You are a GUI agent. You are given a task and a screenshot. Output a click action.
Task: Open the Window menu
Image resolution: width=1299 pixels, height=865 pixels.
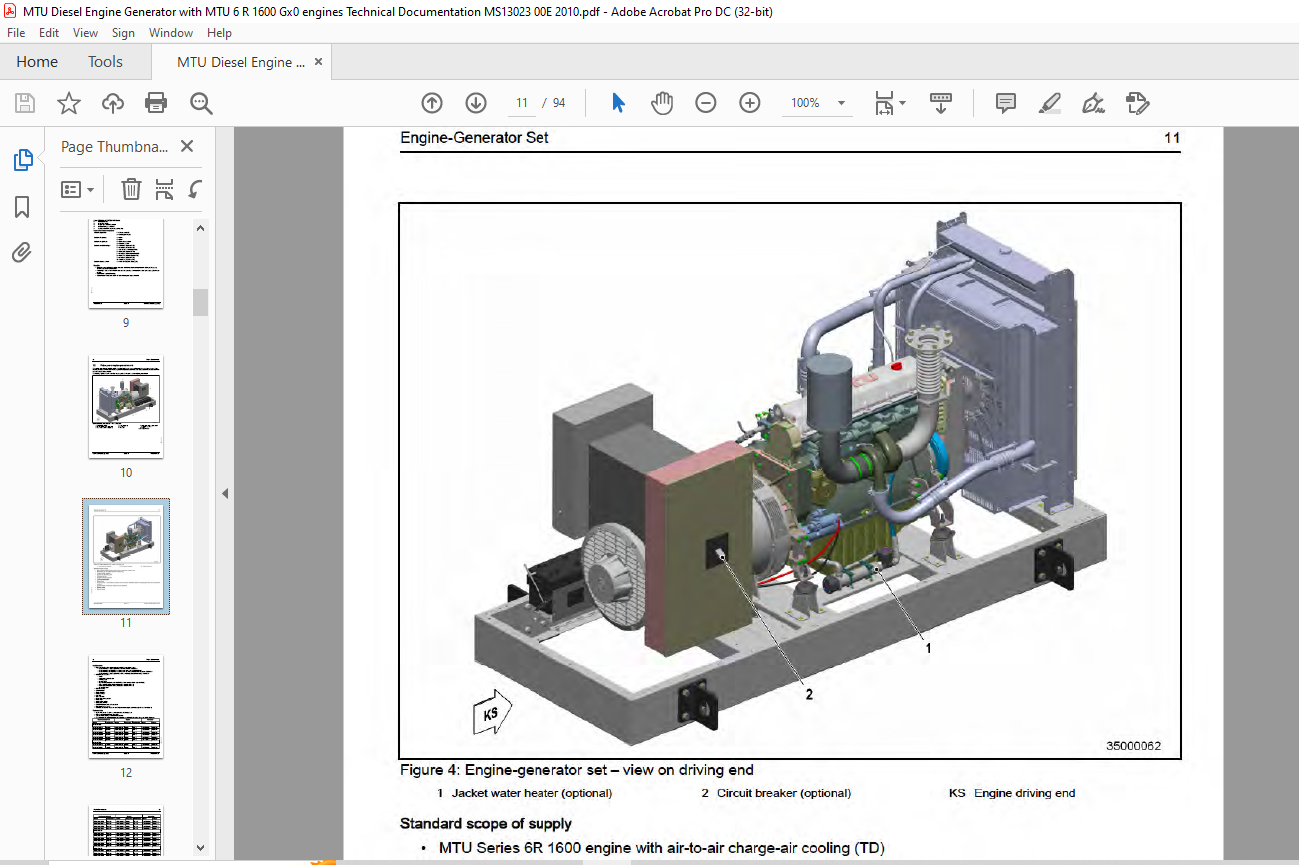[171, 33]
